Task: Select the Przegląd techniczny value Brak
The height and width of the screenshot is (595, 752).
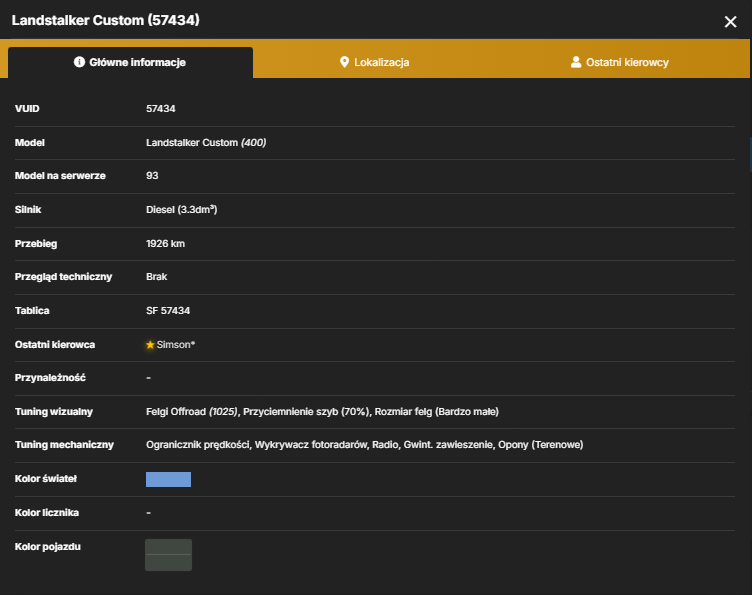Action: click(156, 277)
